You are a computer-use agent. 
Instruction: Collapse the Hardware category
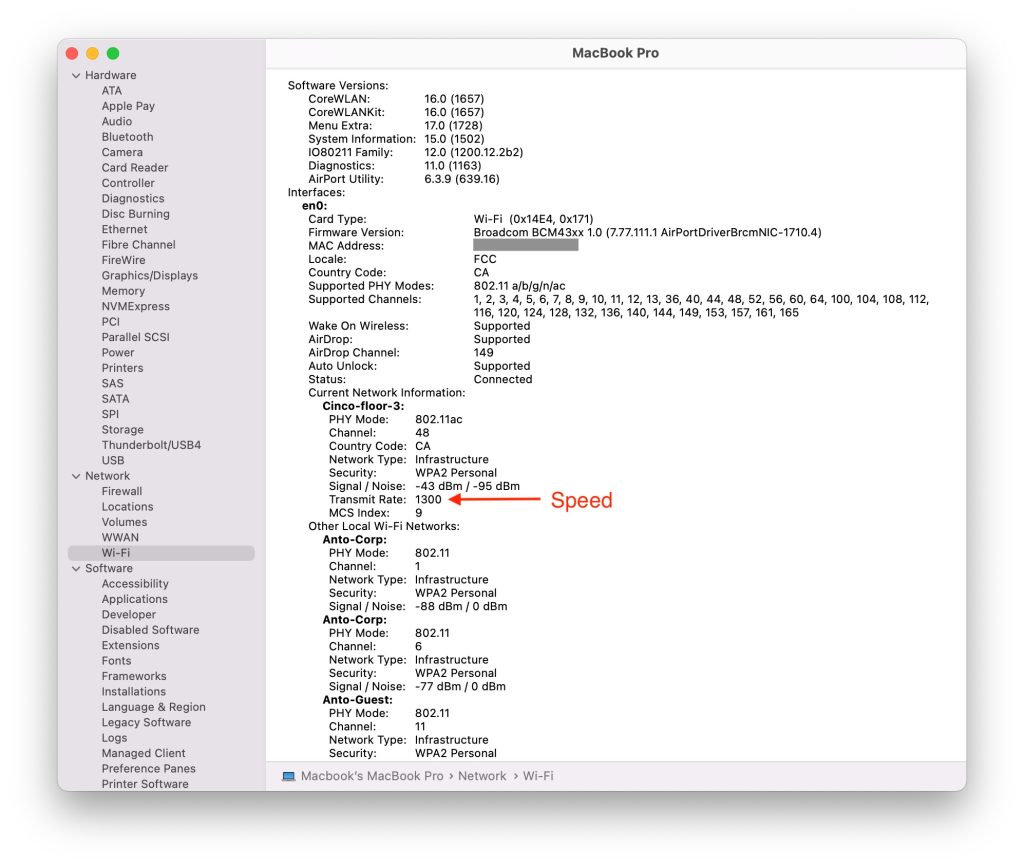click(x=75, y=75)
